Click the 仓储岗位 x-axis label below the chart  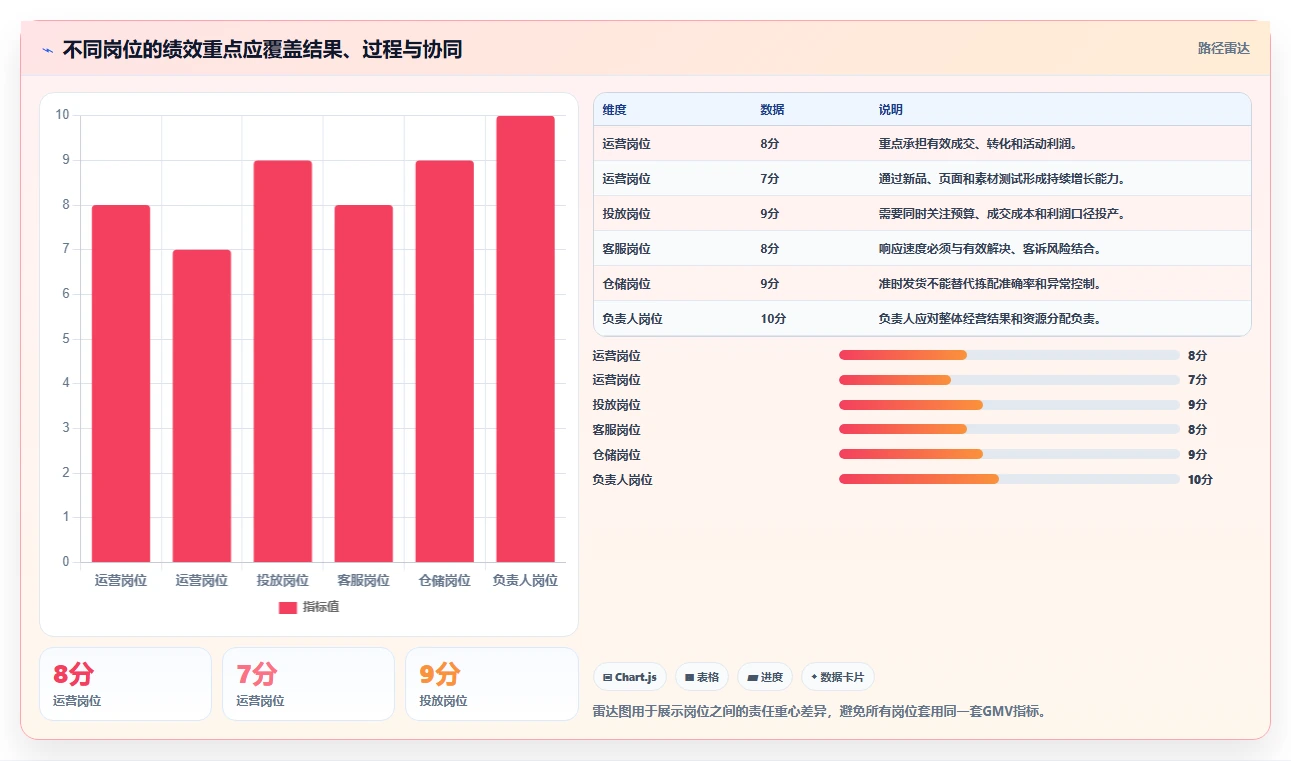[445, 580]
